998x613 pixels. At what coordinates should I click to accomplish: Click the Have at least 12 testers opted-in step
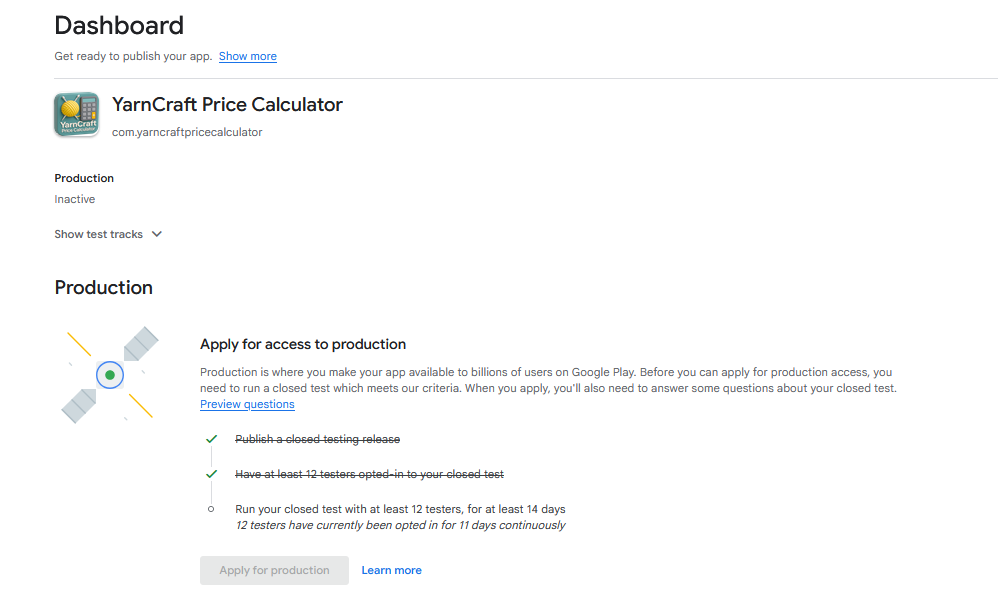click(369, 474)
